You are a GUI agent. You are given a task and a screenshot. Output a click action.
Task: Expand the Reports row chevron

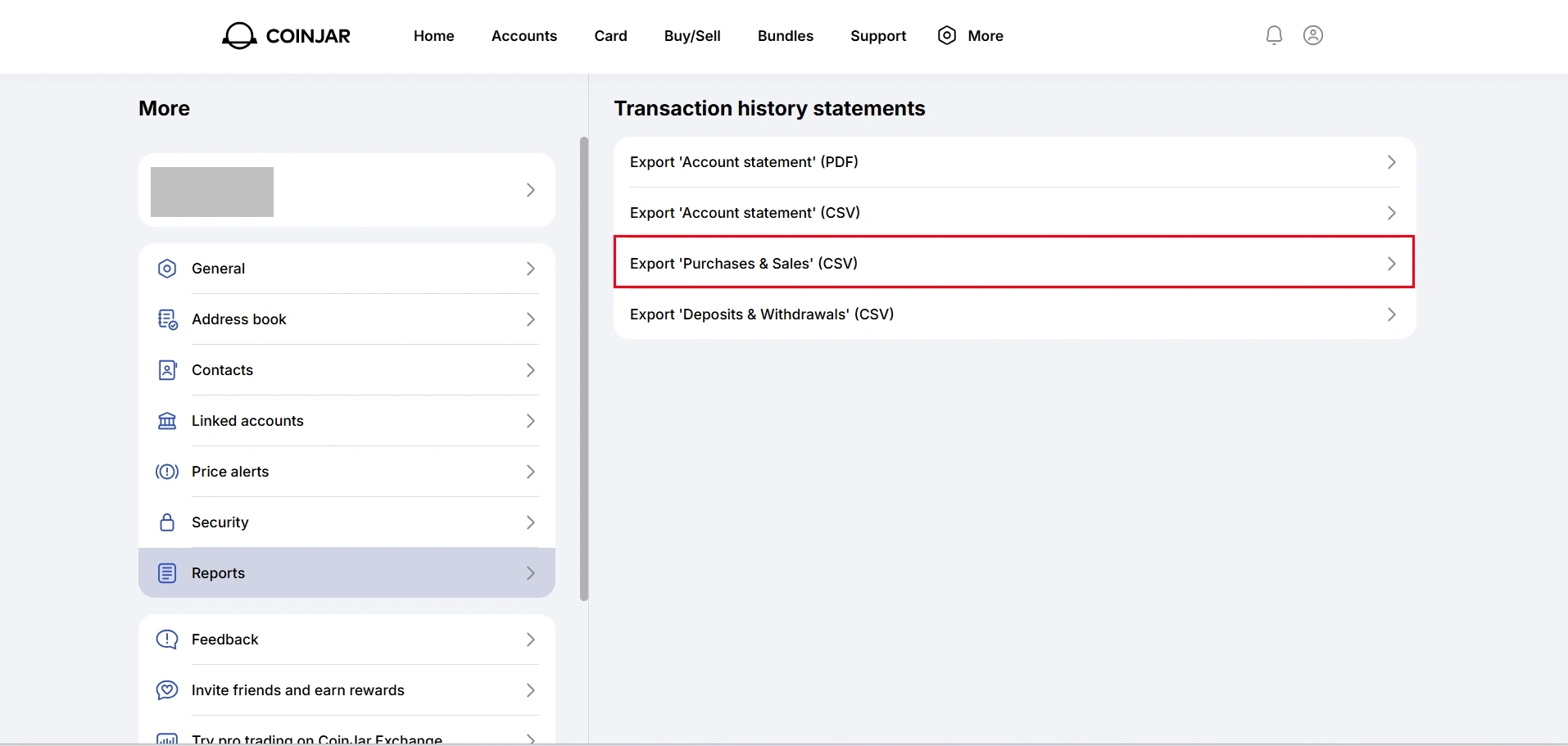pos(531,573)
